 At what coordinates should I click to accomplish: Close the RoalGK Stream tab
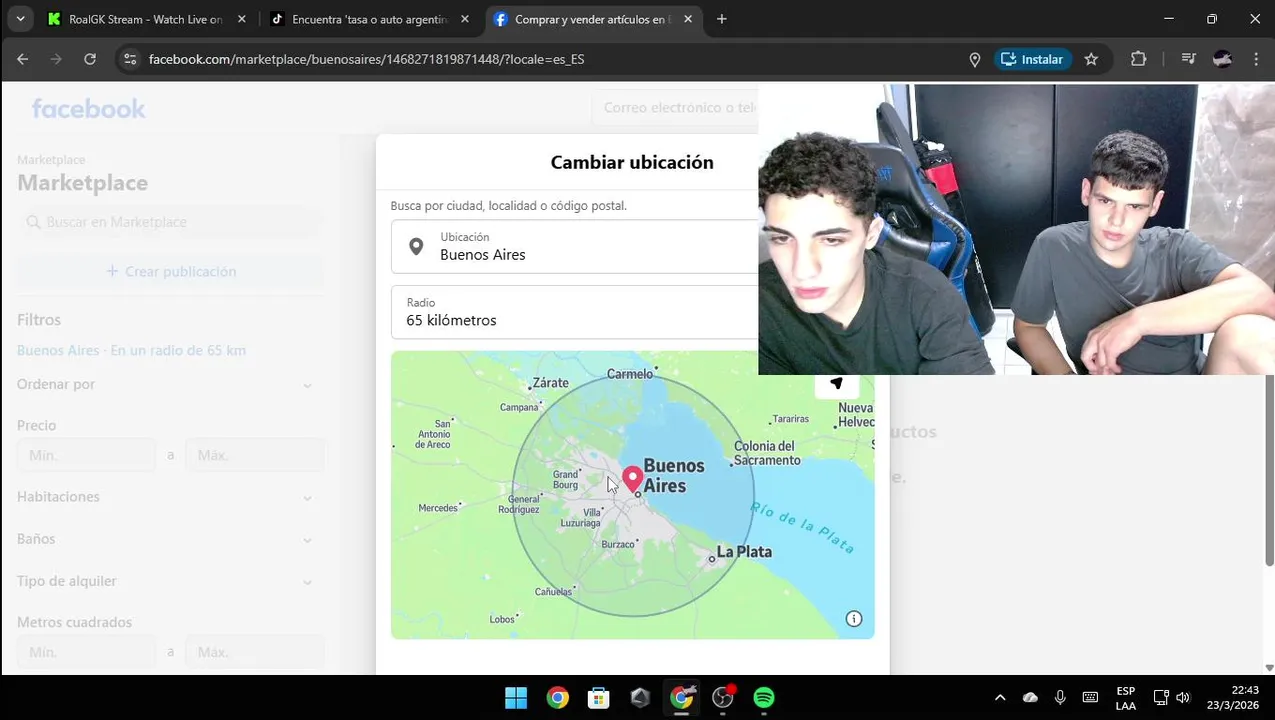(241, 19)
